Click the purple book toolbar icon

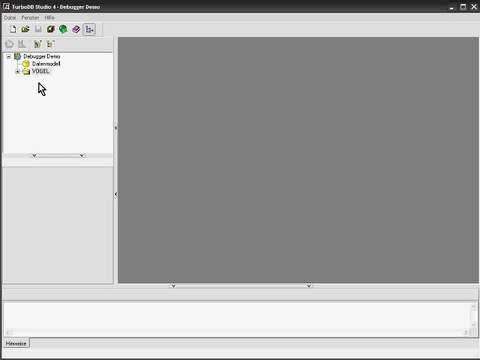point(76,29)
